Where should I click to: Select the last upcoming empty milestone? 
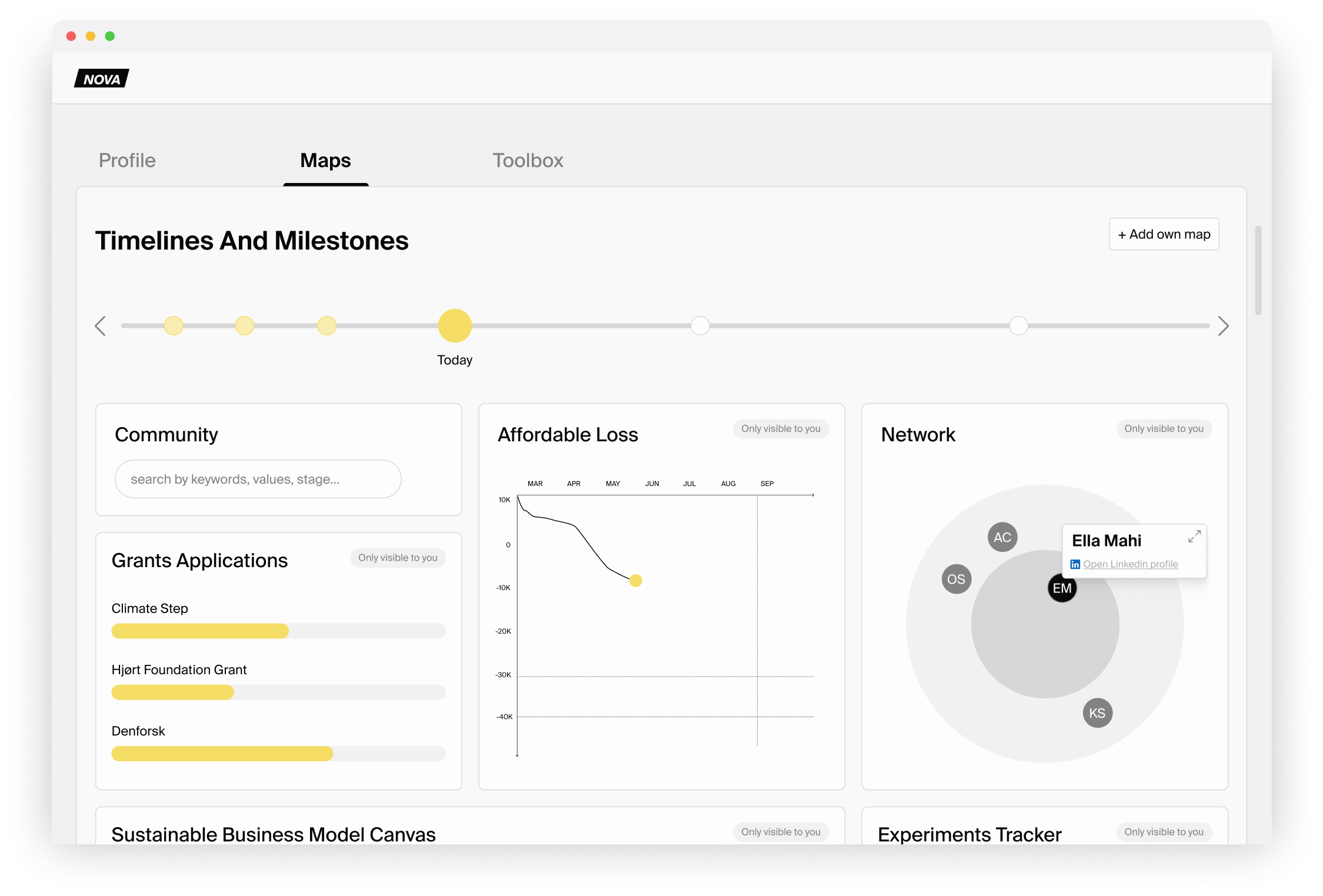coord(1018,325)
